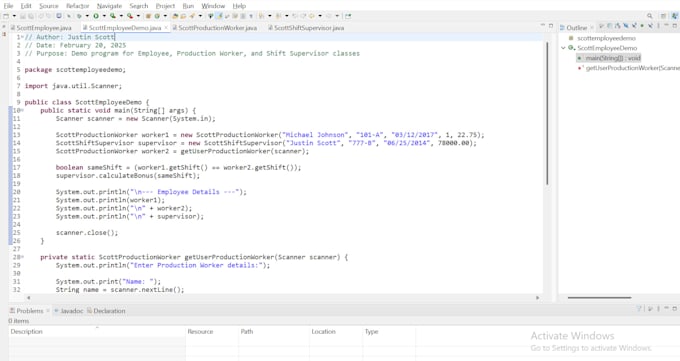Open the Navigate menu
The height and width of the screenshot is (361, 680).
tap(109, 6)
